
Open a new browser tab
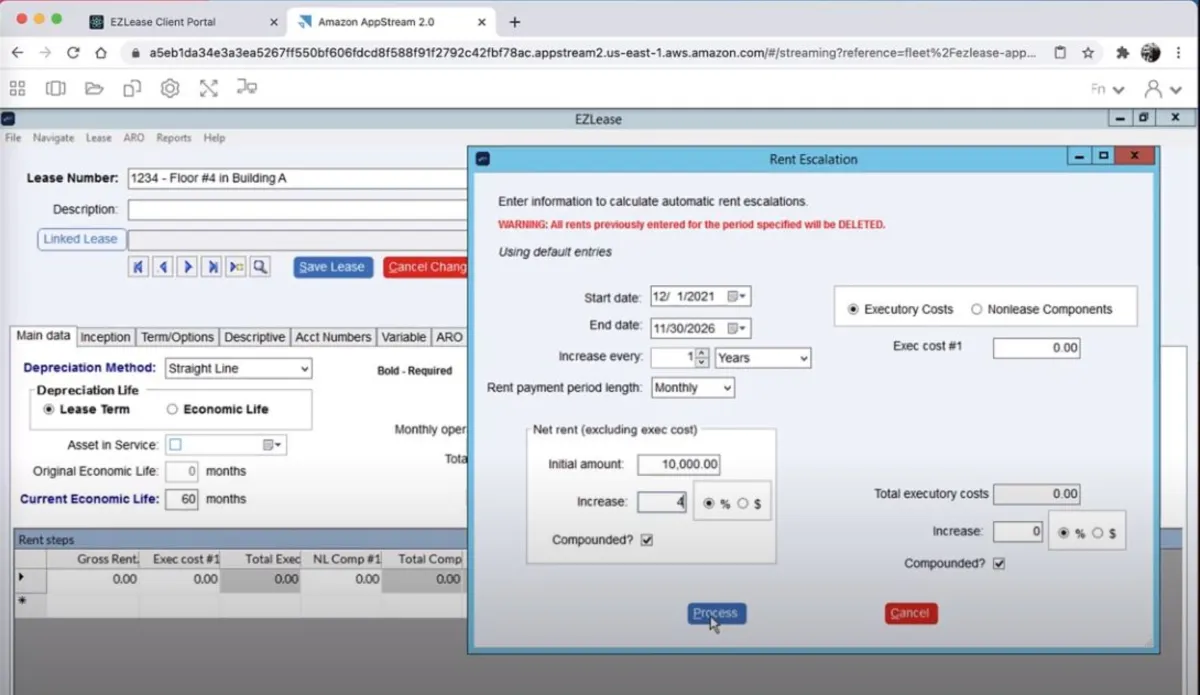pos(515,21)
